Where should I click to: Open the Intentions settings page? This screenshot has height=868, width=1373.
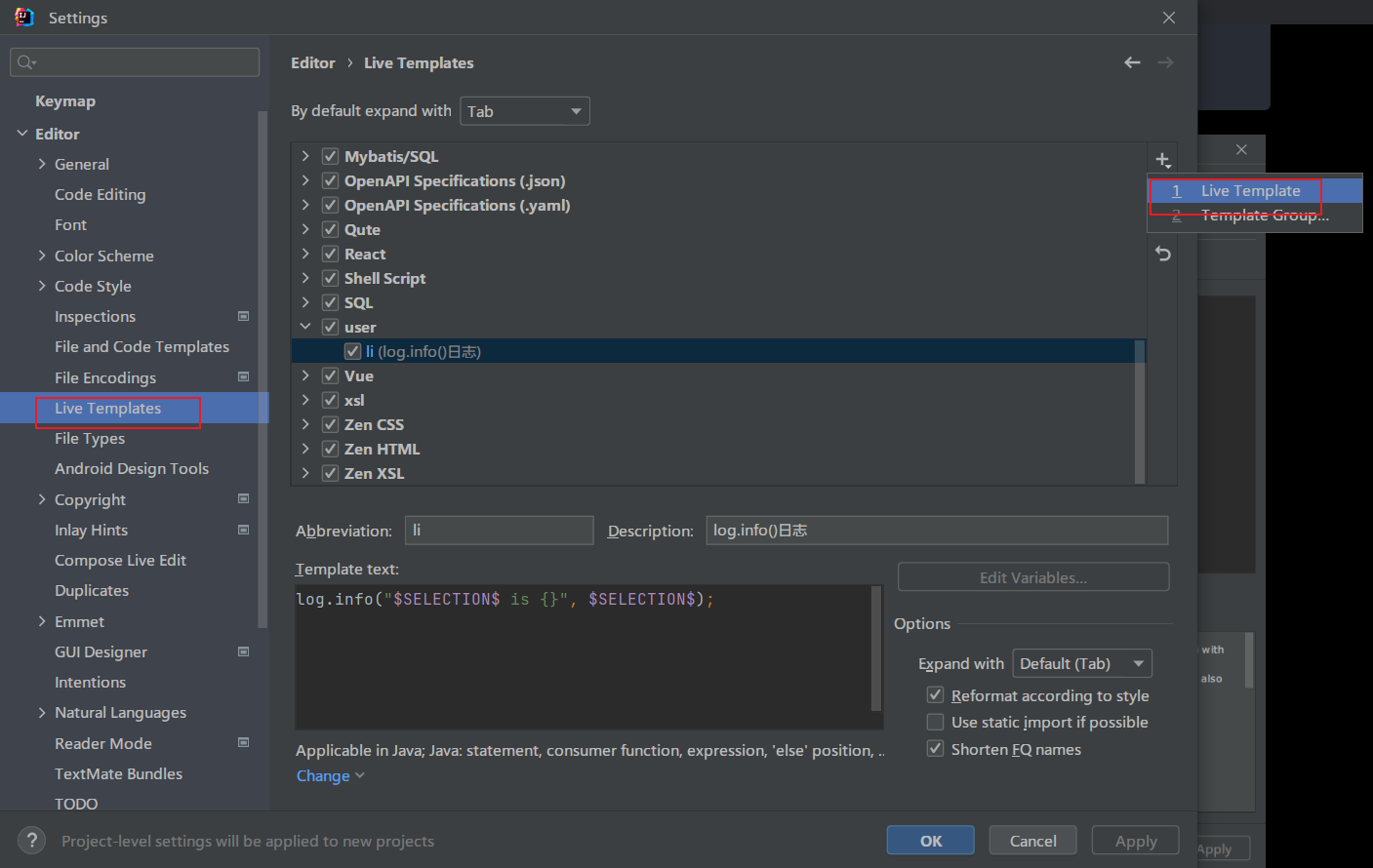[x=90, y=683]
